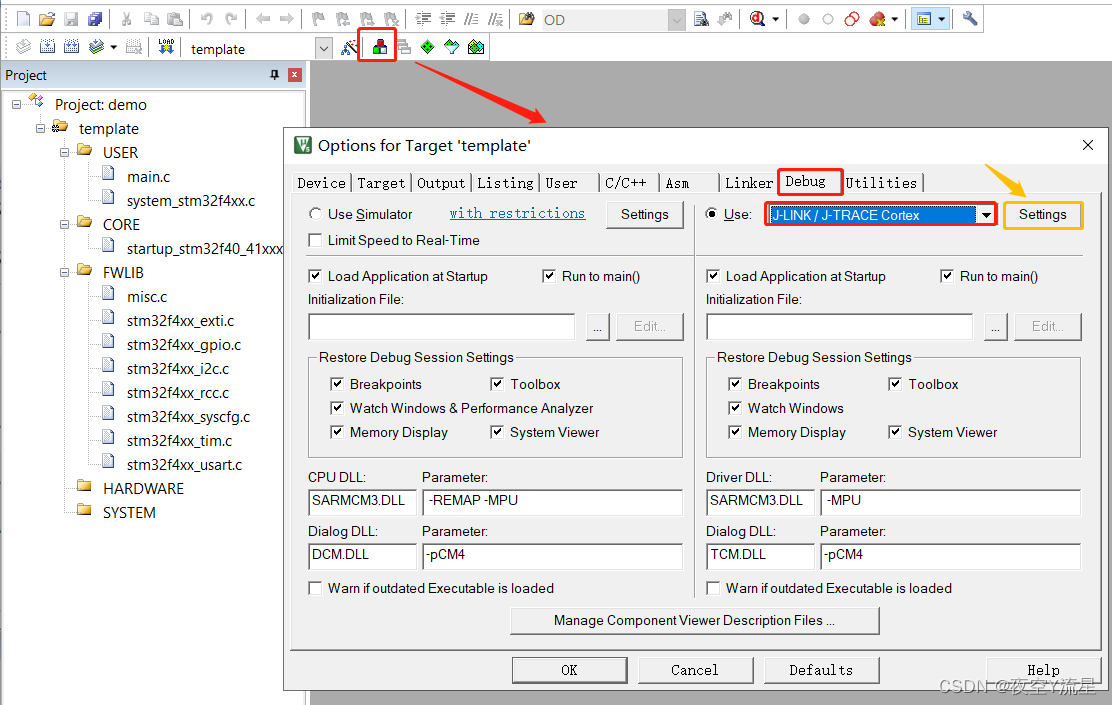This screenshot has height=705, width=1112.
Task: Open J-LINK driver Settings button
Action: tap(1042, 215)
